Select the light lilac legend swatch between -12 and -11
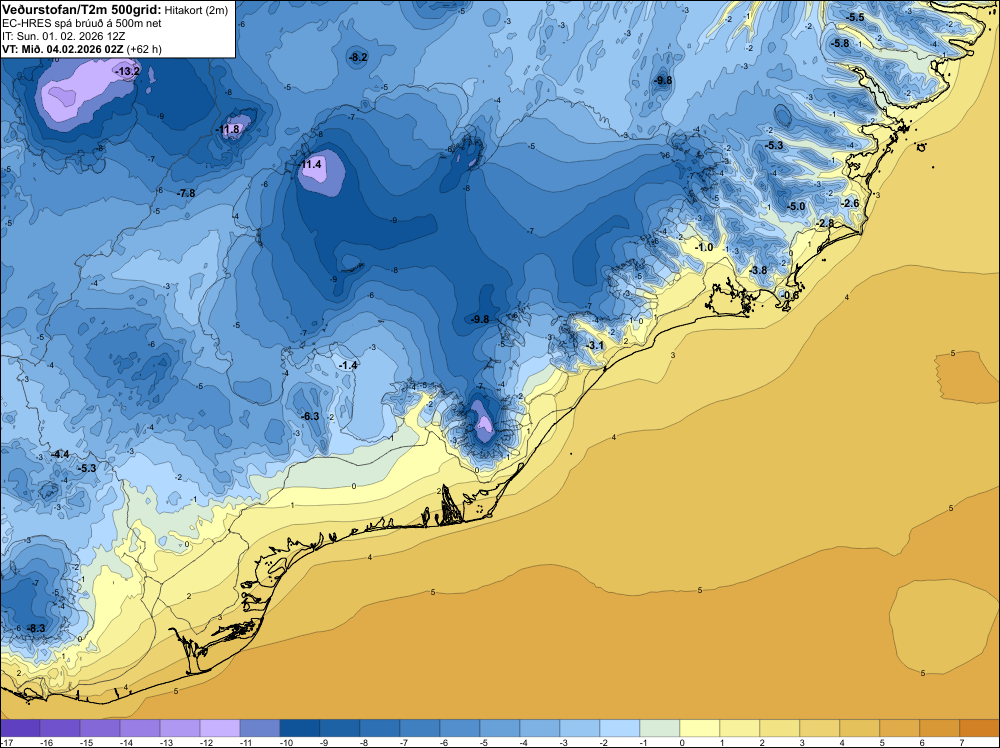The width and height of the screenshot is (1000, 748). click(x=220, y=728)
